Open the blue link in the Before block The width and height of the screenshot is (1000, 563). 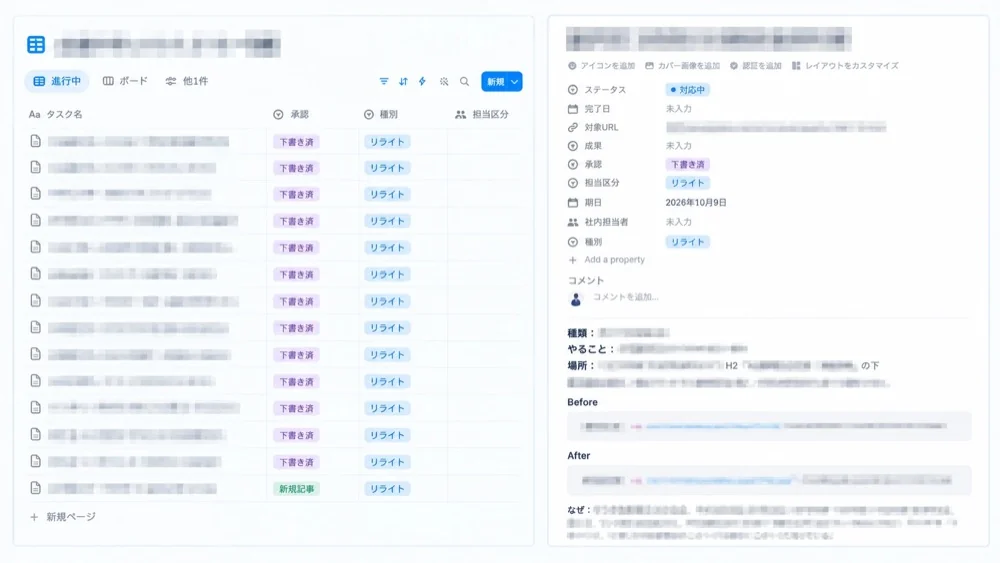click(x=712, y=426)
